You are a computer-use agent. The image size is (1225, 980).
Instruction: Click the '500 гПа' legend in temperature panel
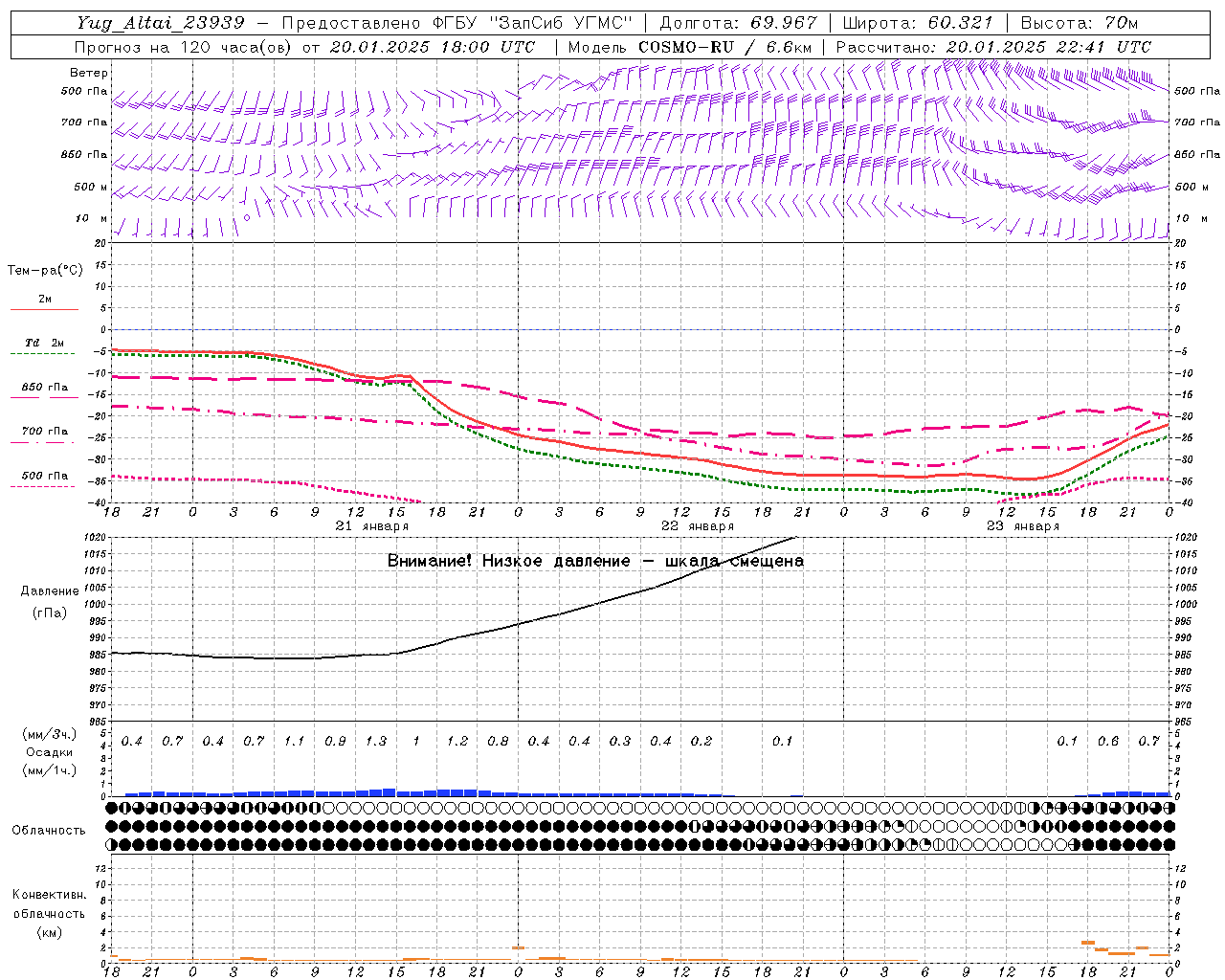44,476
